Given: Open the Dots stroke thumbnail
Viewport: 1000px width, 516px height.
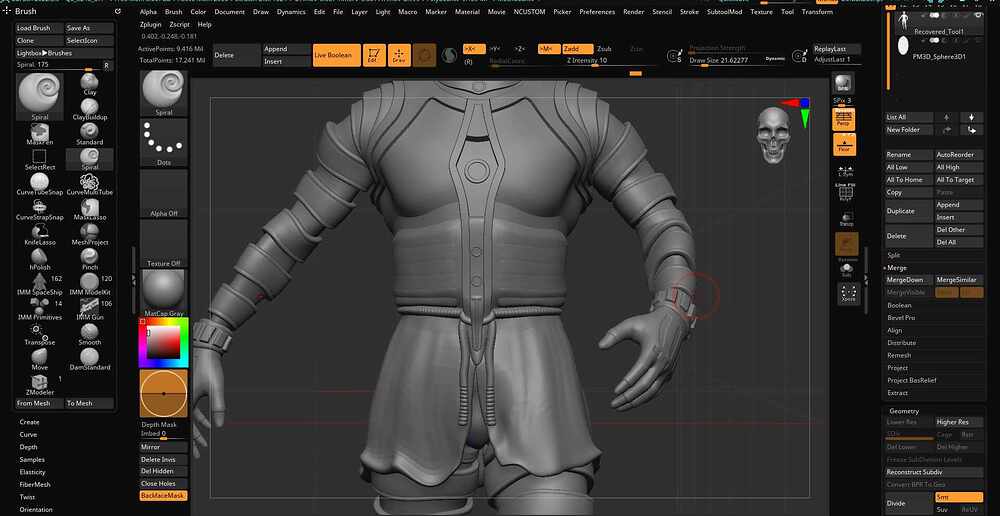Looking at the screenshot, I should click(164, 143).
